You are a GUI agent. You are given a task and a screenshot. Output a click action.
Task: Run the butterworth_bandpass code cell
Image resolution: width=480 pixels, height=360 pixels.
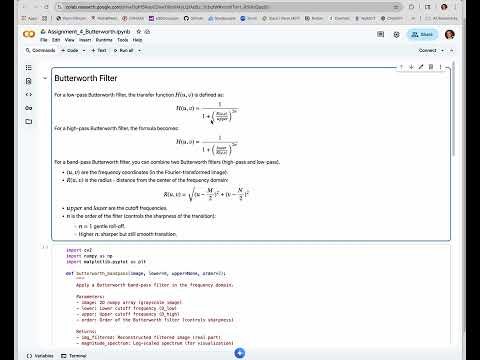tap(45, 247)
